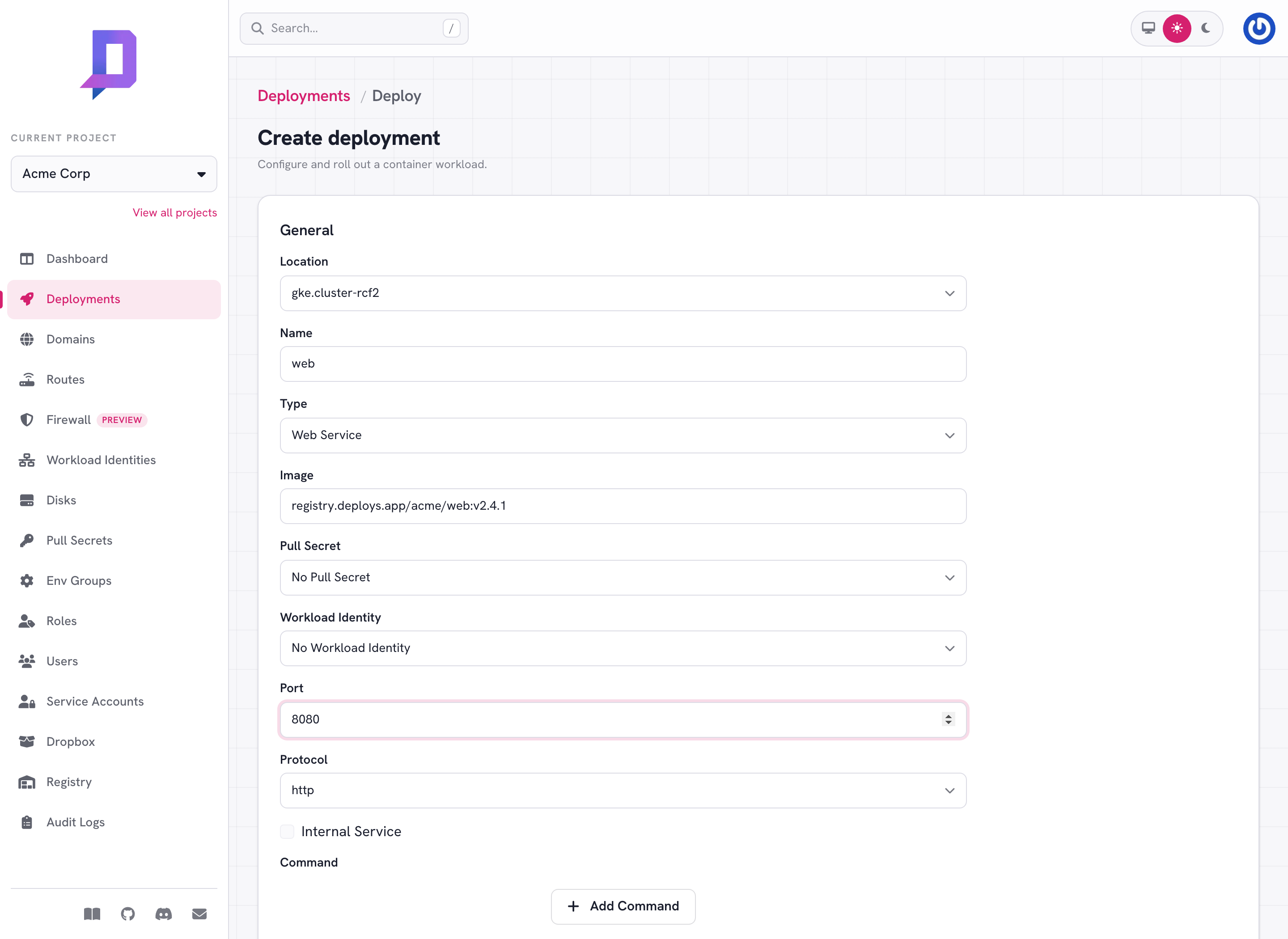Click the Image field with registry path
Image resolution: width=1288 pixels, height=939 pixels.
tap(623, 506)
